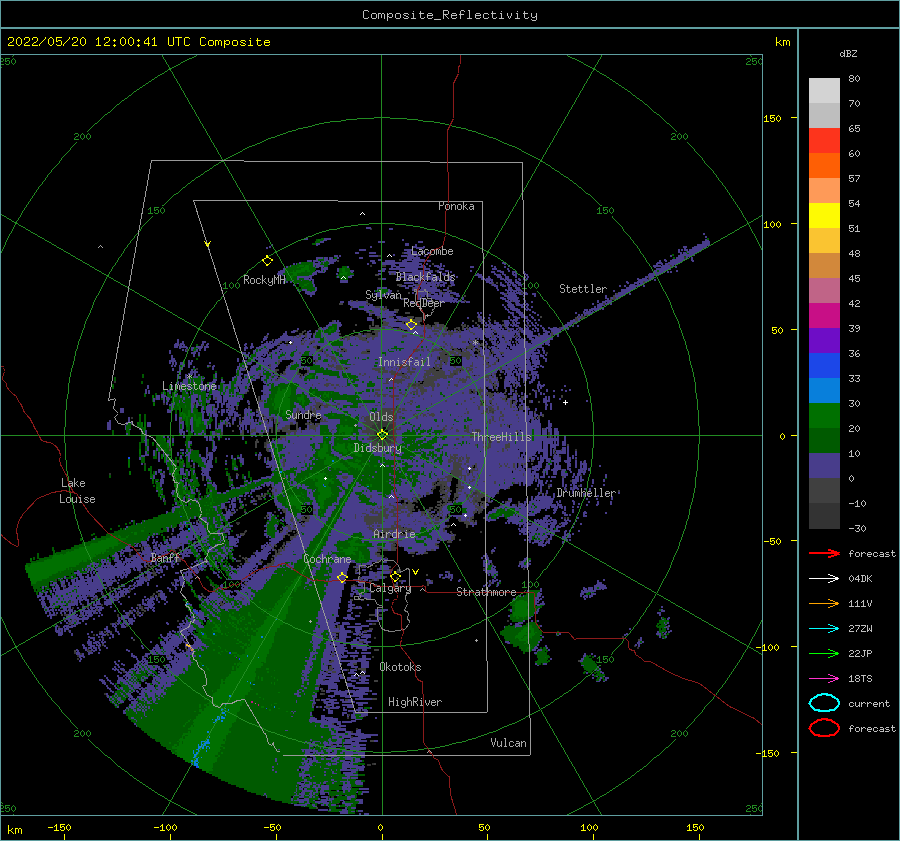Viewport: 900px width, 841px height.
Task: Click the Sylvan label
Action: (383, 295)
